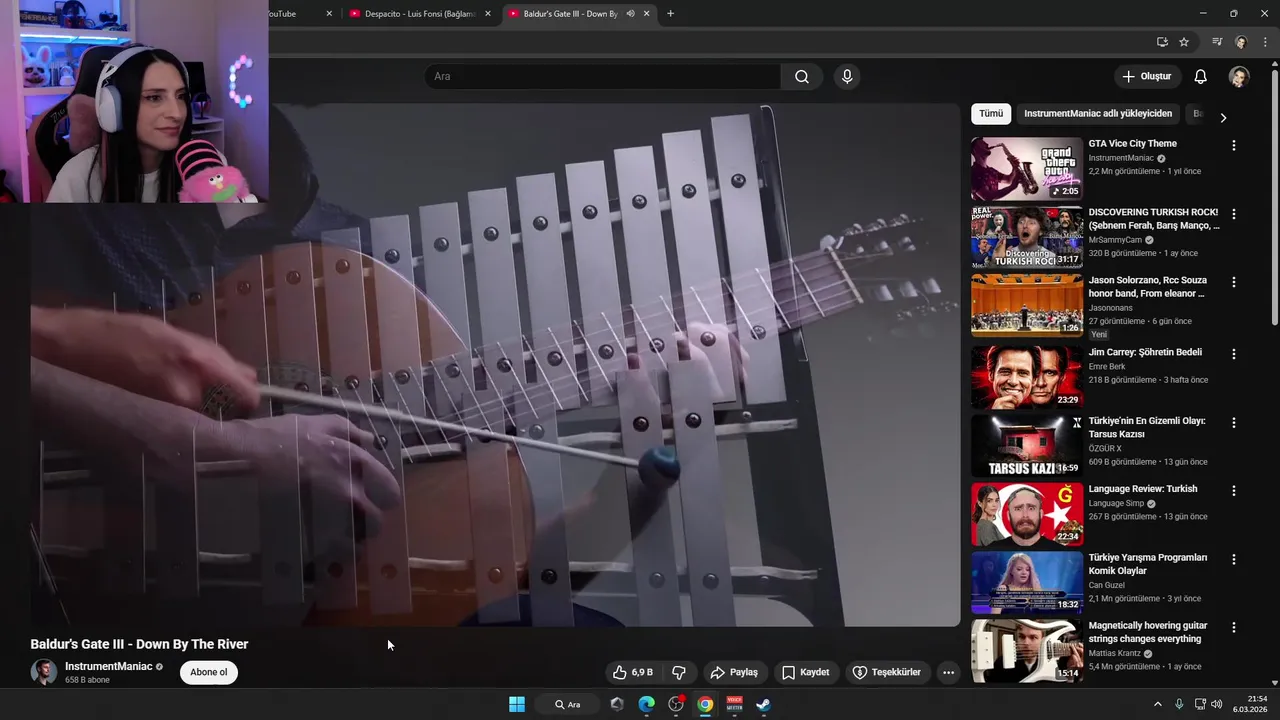Open options menu for Türkiye Yarışma Programları
The image size is (1280, 720).
tap(1233, 559)
